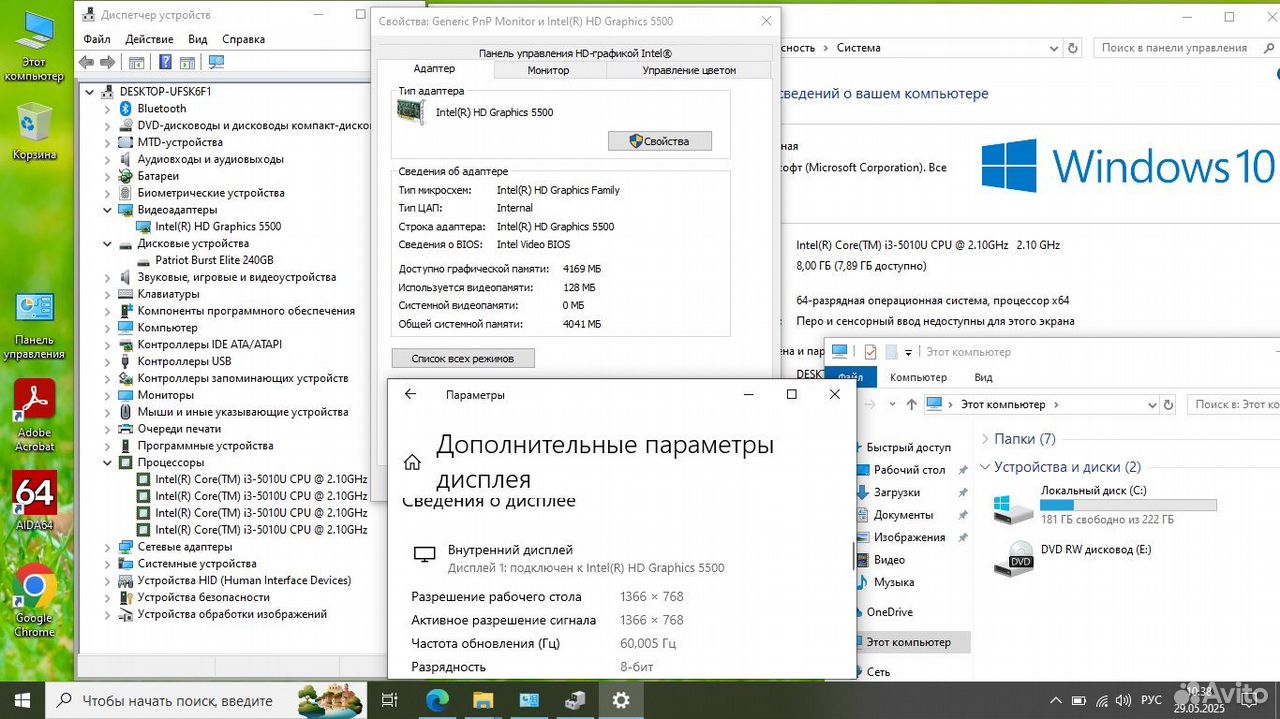
Task: Click Device Manager taskbar icon
Action: pos(574,700)
